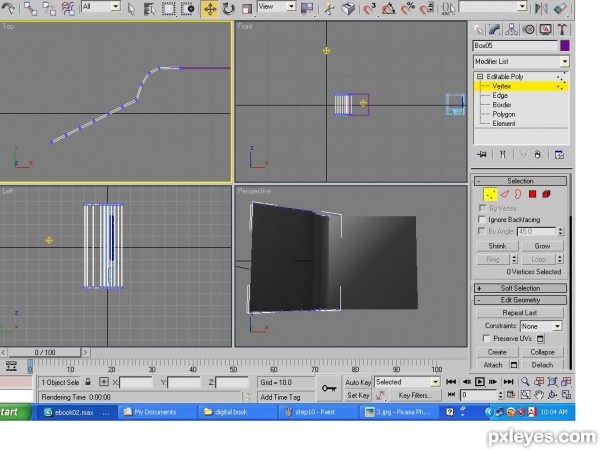Screen dimensions: 600x450
Task: Click the Box05 object name field
Action: coord(515,46)
